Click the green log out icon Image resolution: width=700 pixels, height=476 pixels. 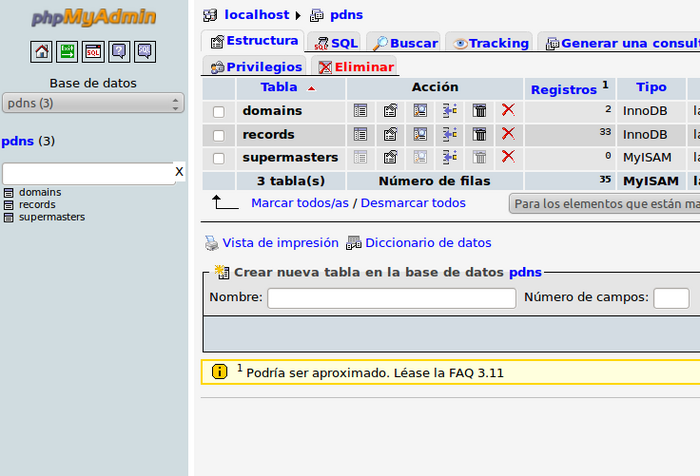(67, 52)
